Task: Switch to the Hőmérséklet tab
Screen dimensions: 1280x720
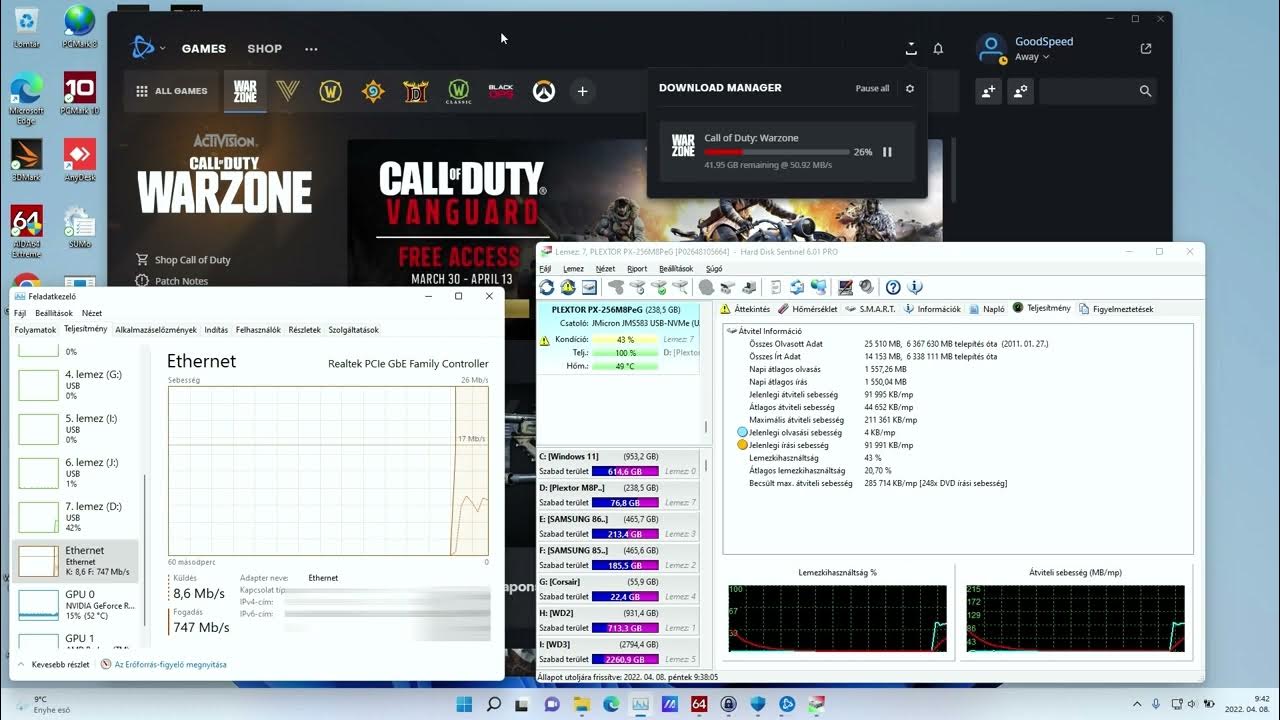Action: (809, 309)
